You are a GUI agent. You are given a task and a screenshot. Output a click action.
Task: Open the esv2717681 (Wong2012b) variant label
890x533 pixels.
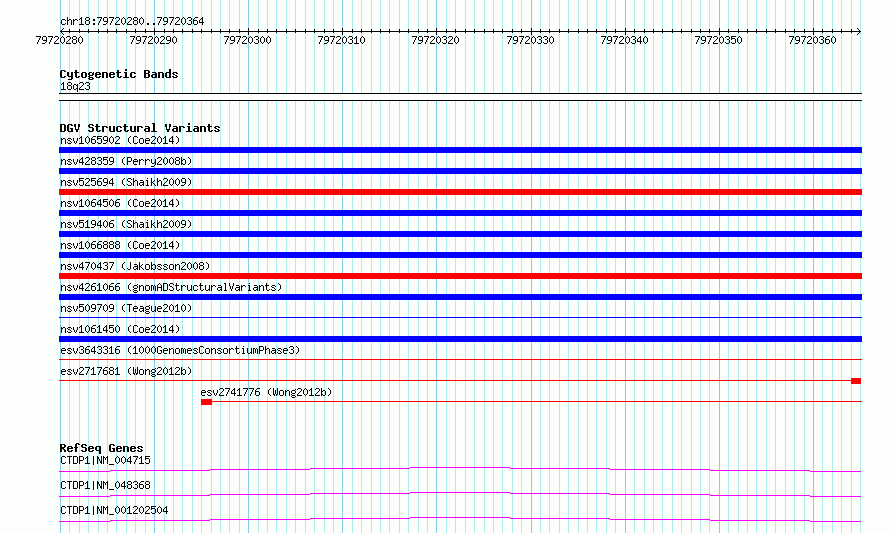pyautogui.click(x=126, y=371)
